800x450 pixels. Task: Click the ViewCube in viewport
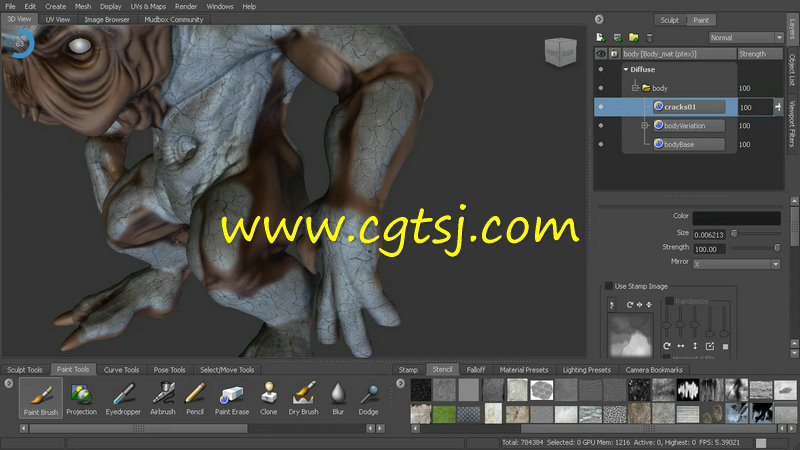coord(560,52)
